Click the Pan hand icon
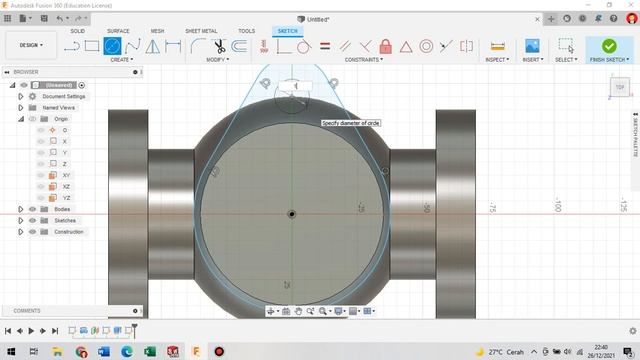The height and width of the screenshot is (360, 640). 298,311
